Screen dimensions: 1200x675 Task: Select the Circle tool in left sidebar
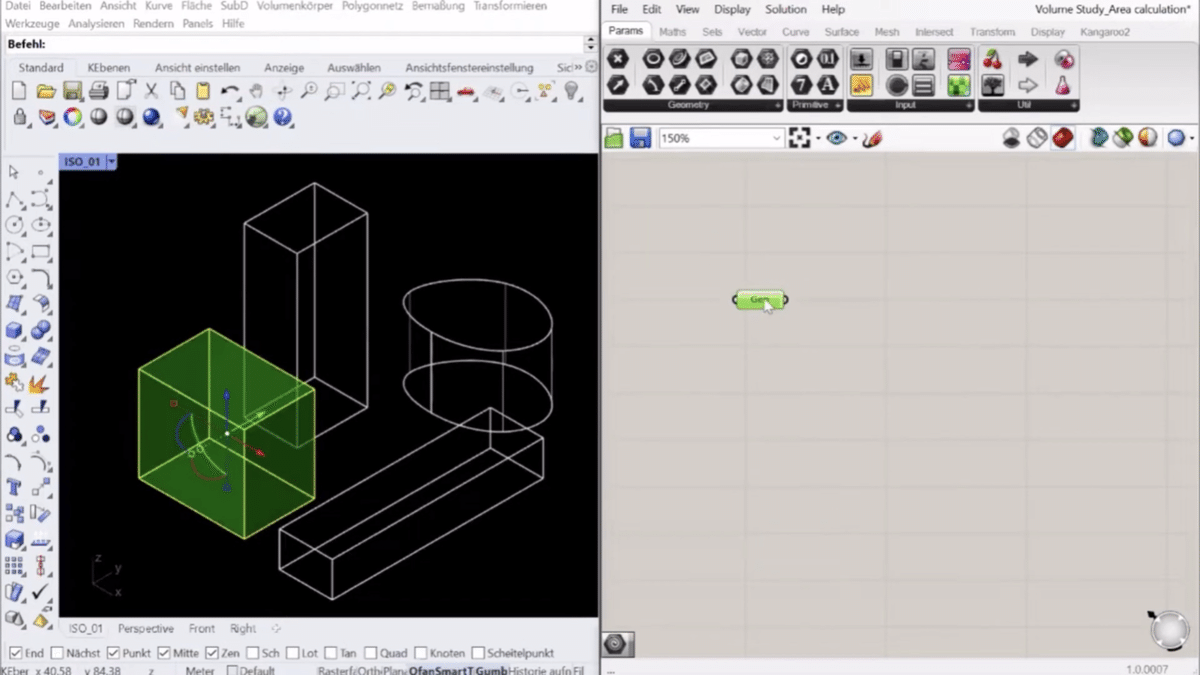[x=15, y=225]
